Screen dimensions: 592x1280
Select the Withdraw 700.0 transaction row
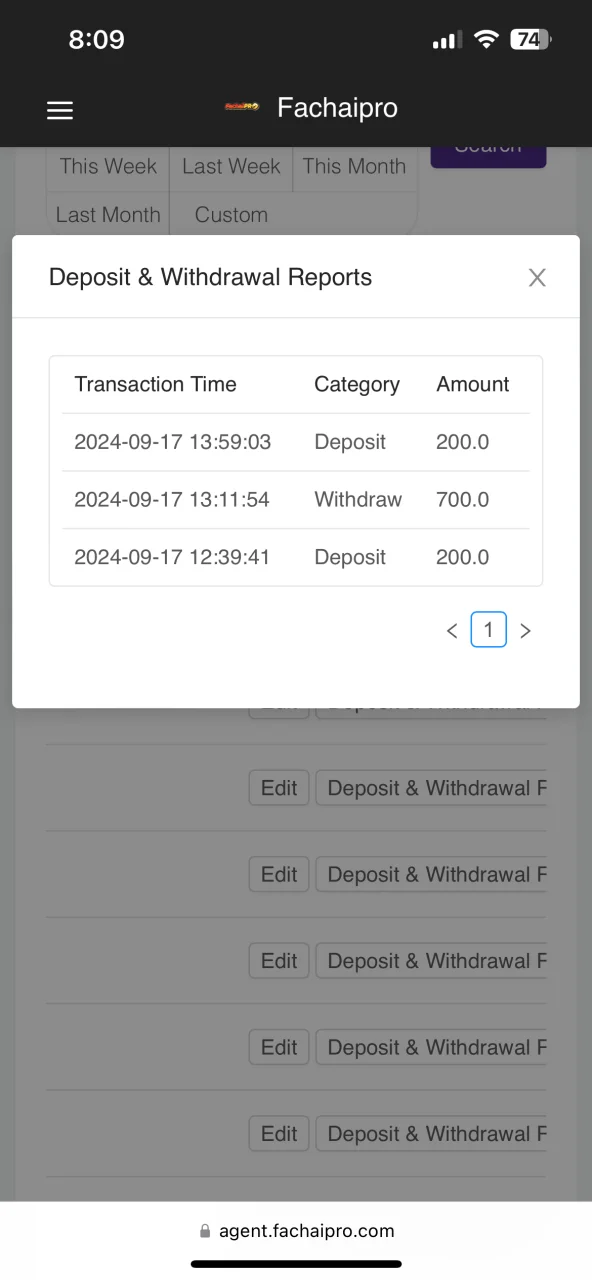296,499
